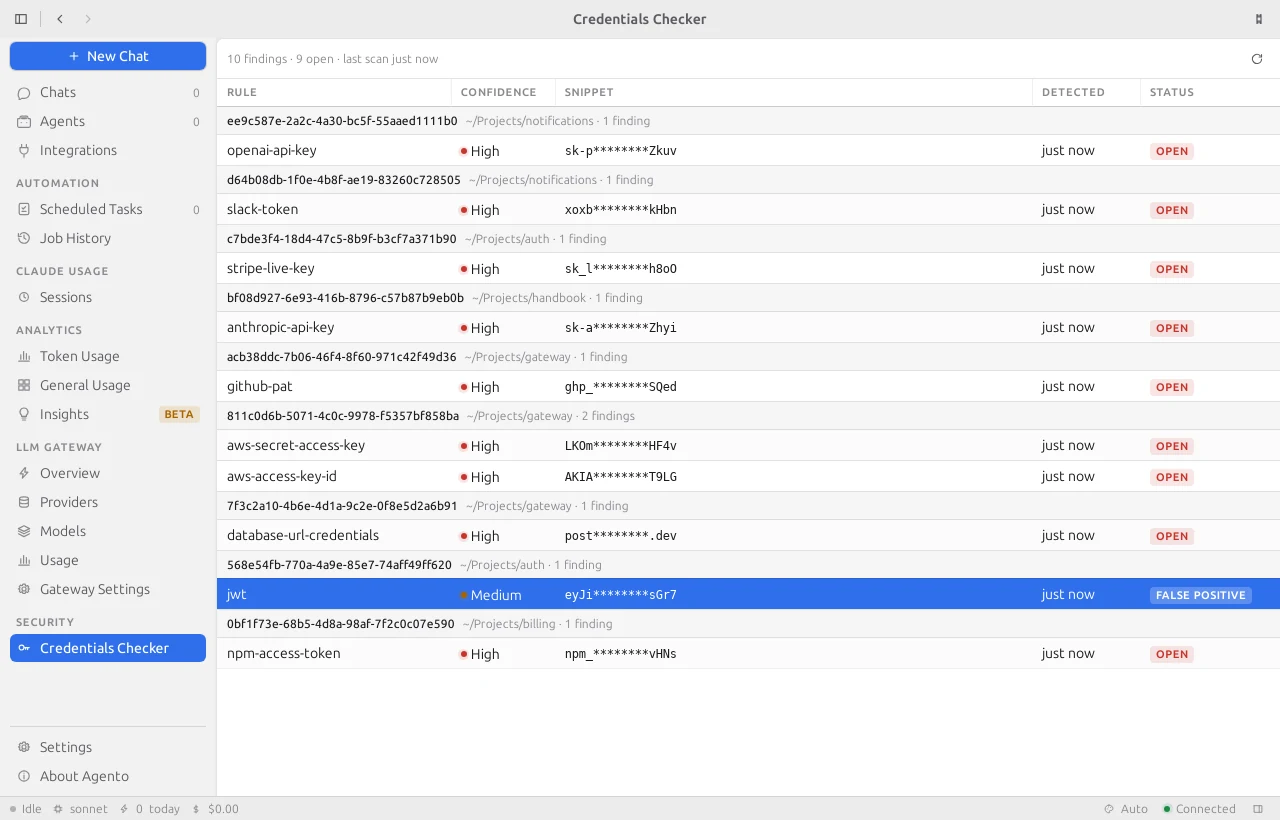Click the Models cube icon
Image resolution: width=1280 pixels, height=820 pixels.
[x=24, y=531]
